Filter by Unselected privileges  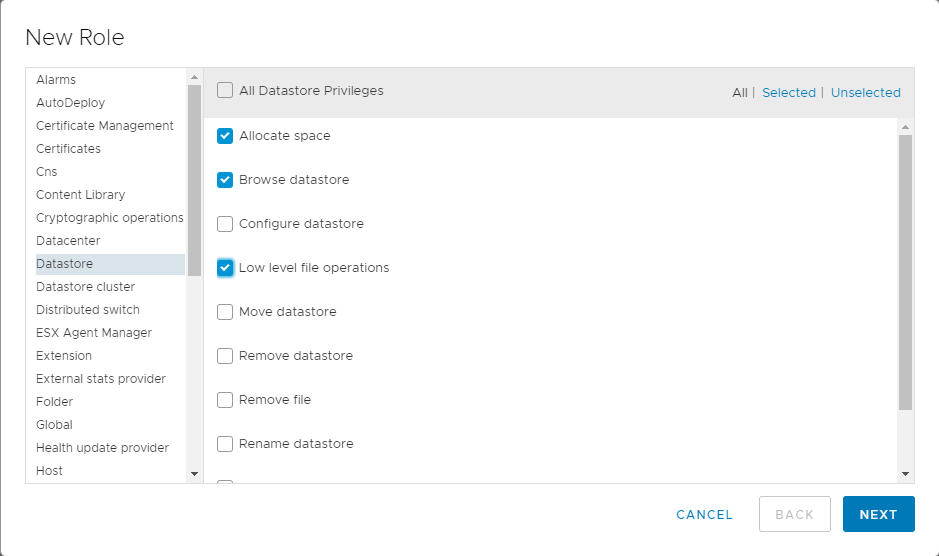point(865,93)
